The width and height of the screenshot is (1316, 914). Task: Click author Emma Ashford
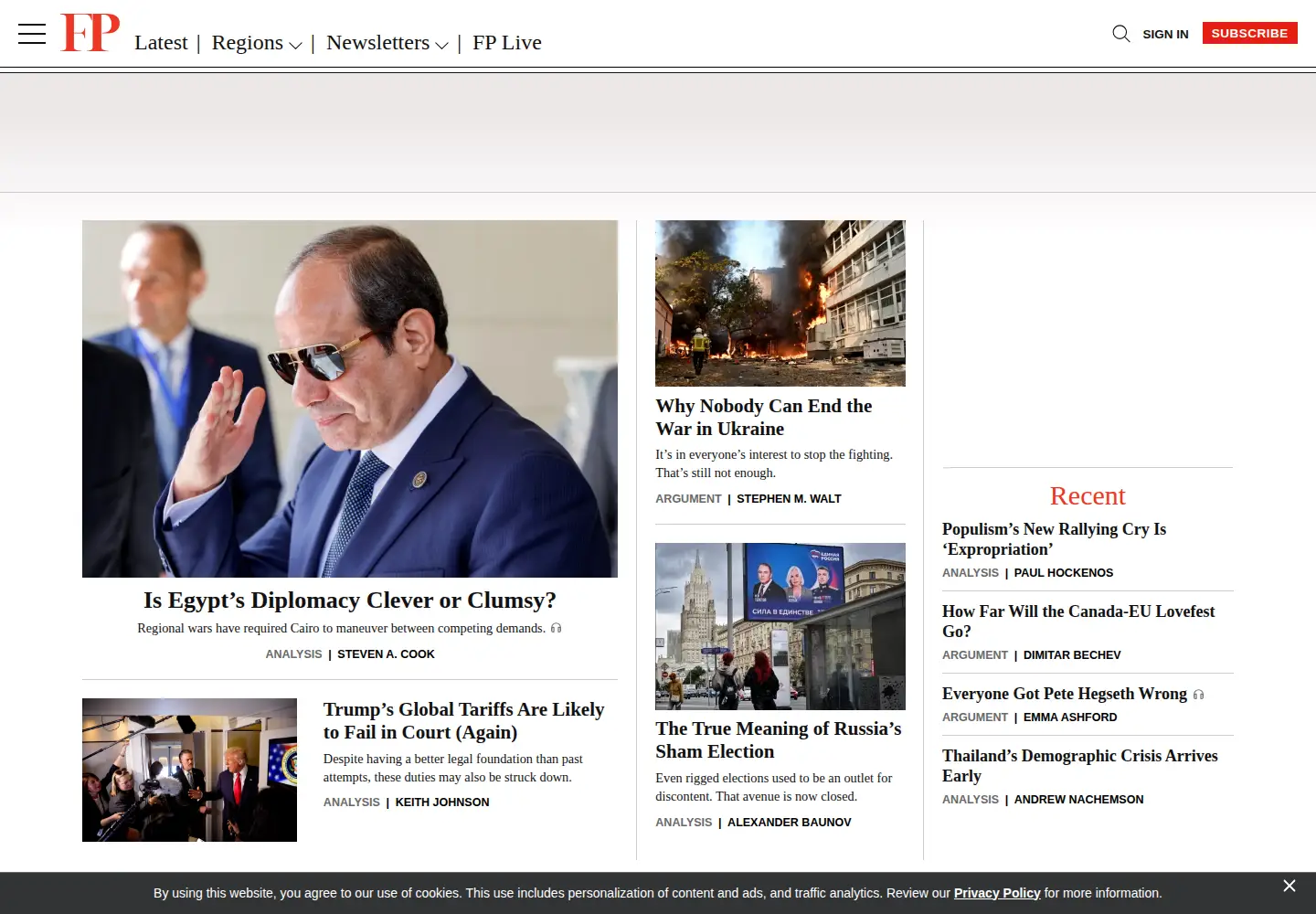pos(1070,717)
